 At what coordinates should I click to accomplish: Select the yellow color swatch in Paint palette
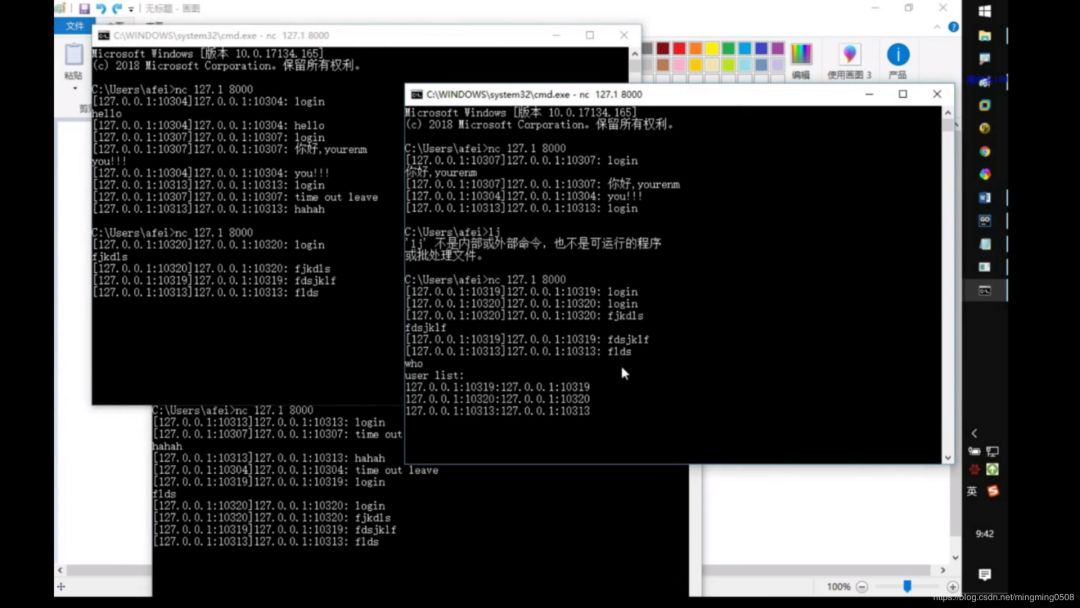(x=712, y=48)
